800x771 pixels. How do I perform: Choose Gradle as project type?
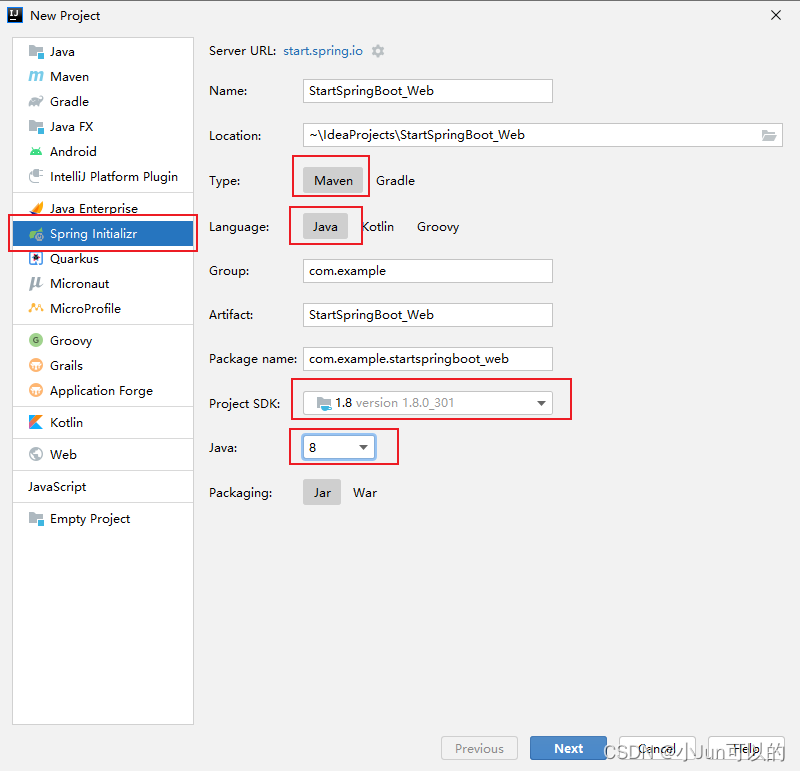(x=395, y=181)
